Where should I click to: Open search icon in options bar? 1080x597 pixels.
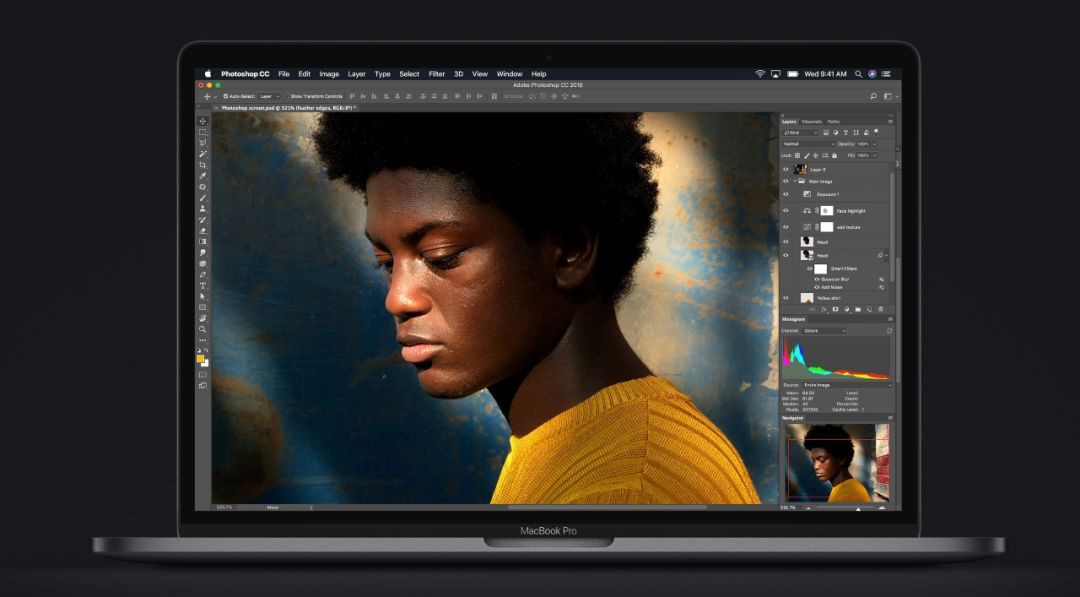pyautogui.click(x=873, y=96)
